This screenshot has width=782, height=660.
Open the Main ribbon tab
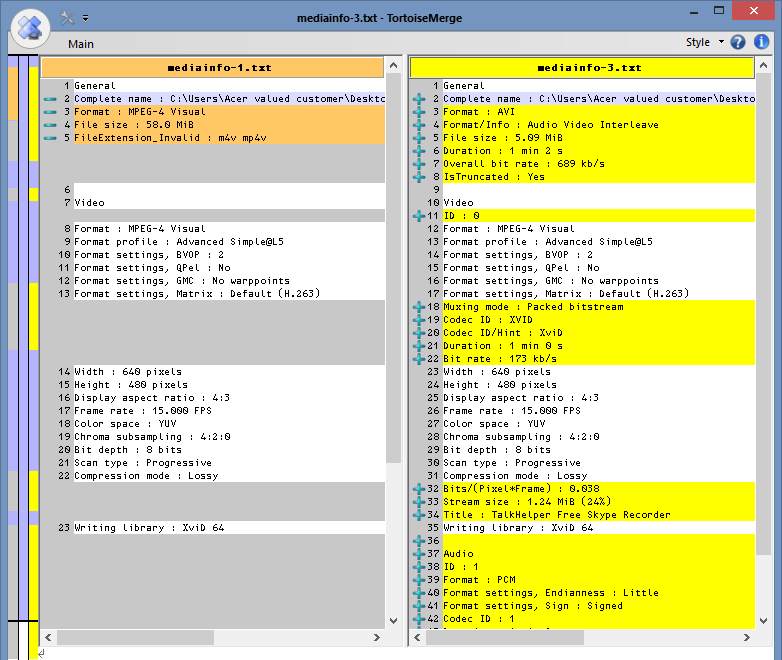pos(81,44)
